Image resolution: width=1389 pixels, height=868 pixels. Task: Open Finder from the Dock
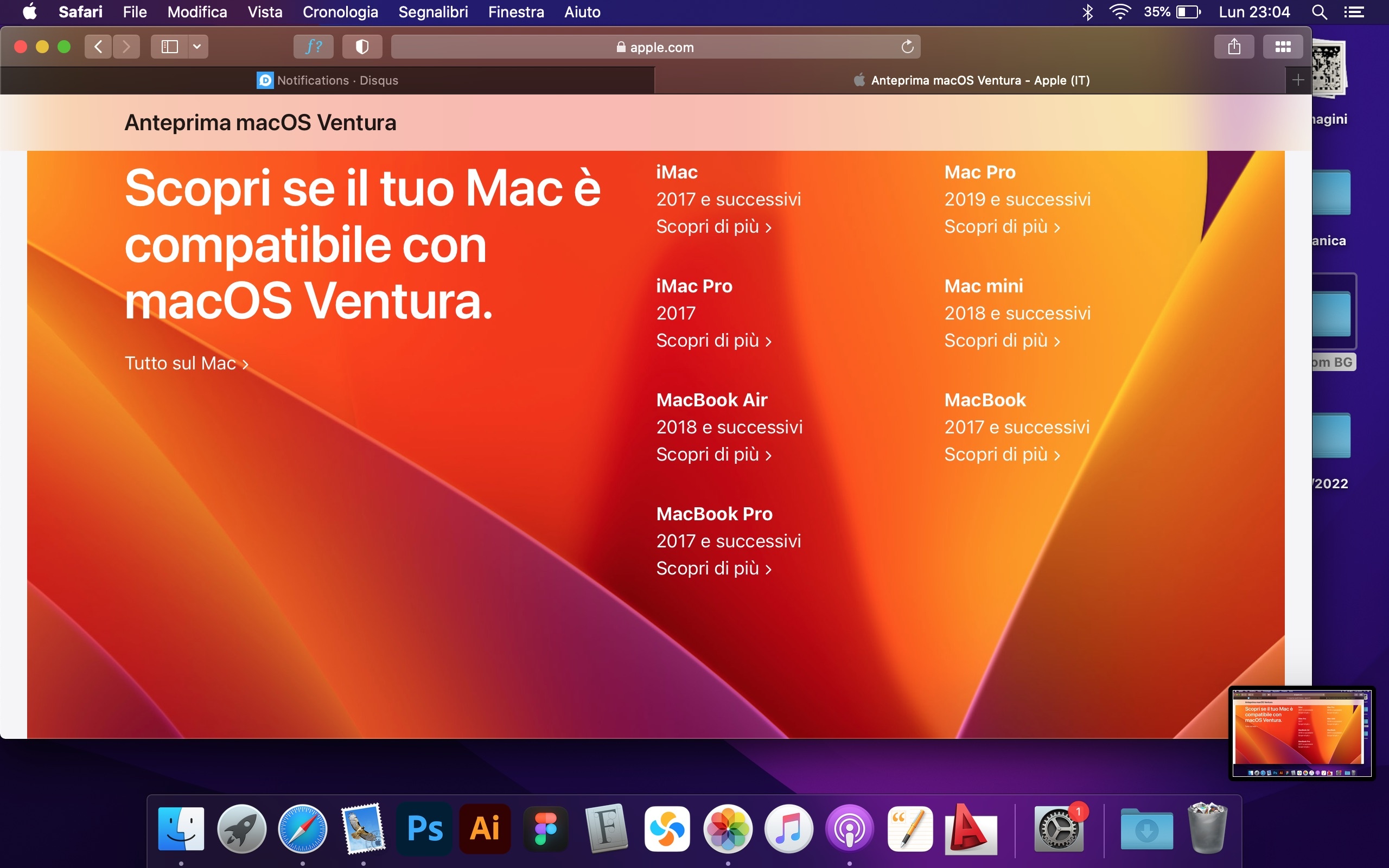coord(181,829)
